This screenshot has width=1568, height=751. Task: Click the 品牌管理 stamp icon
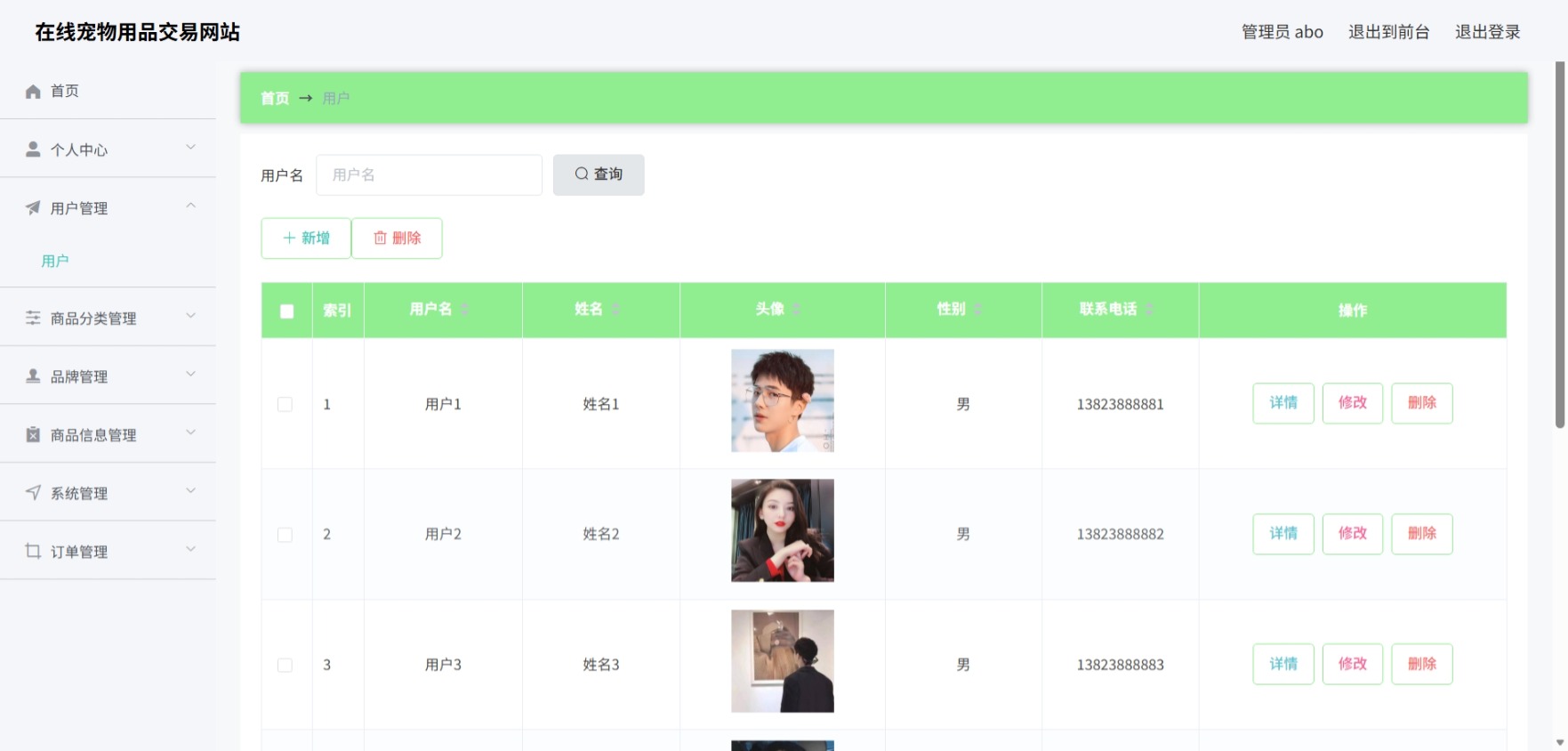[x=33, y=375]
